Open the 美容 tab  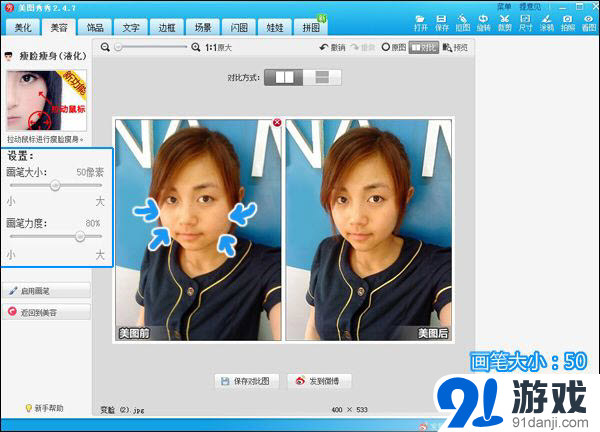pos(59,28)
